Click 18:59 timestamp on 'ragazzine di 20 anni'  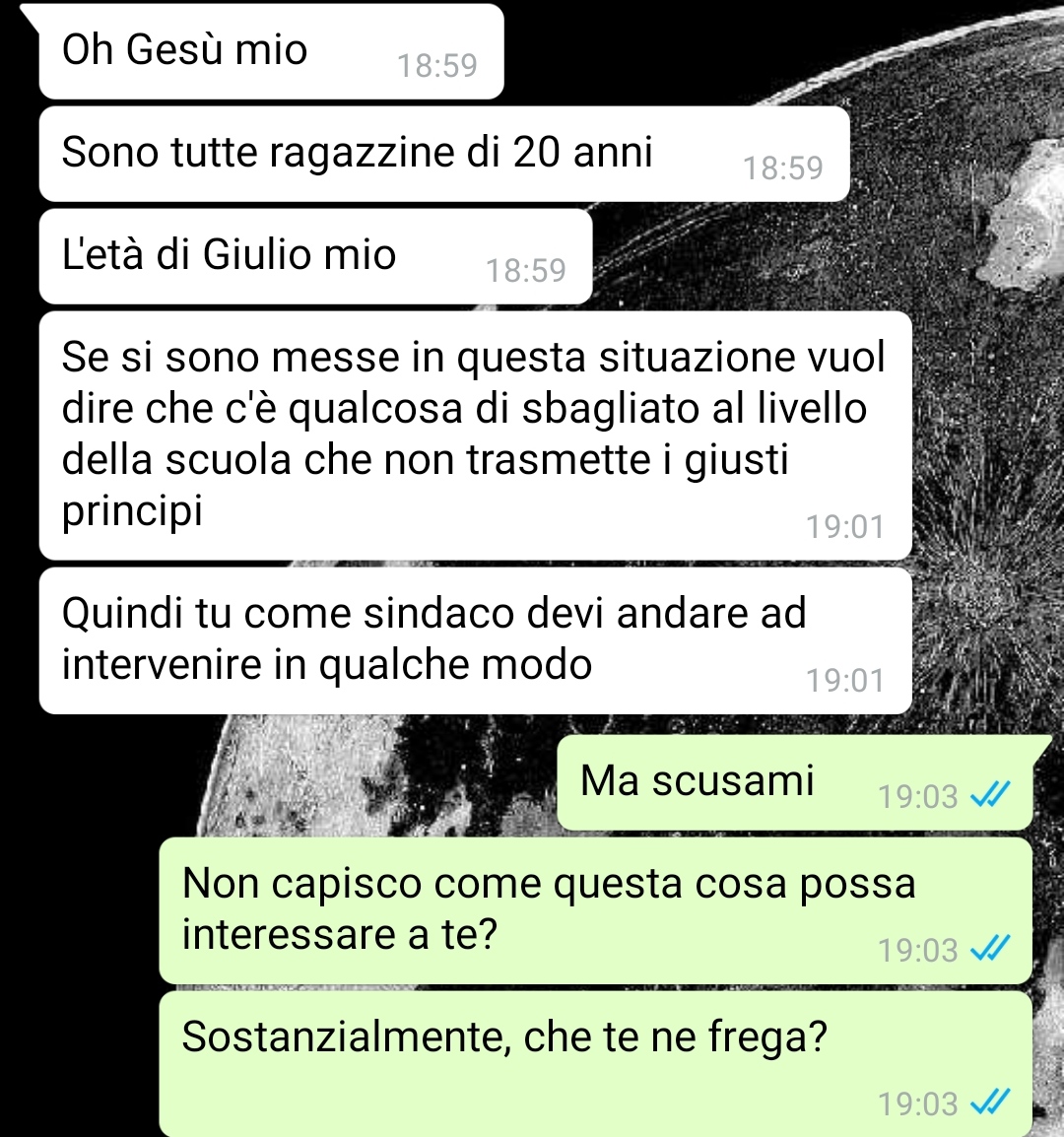tap(783, 168)
